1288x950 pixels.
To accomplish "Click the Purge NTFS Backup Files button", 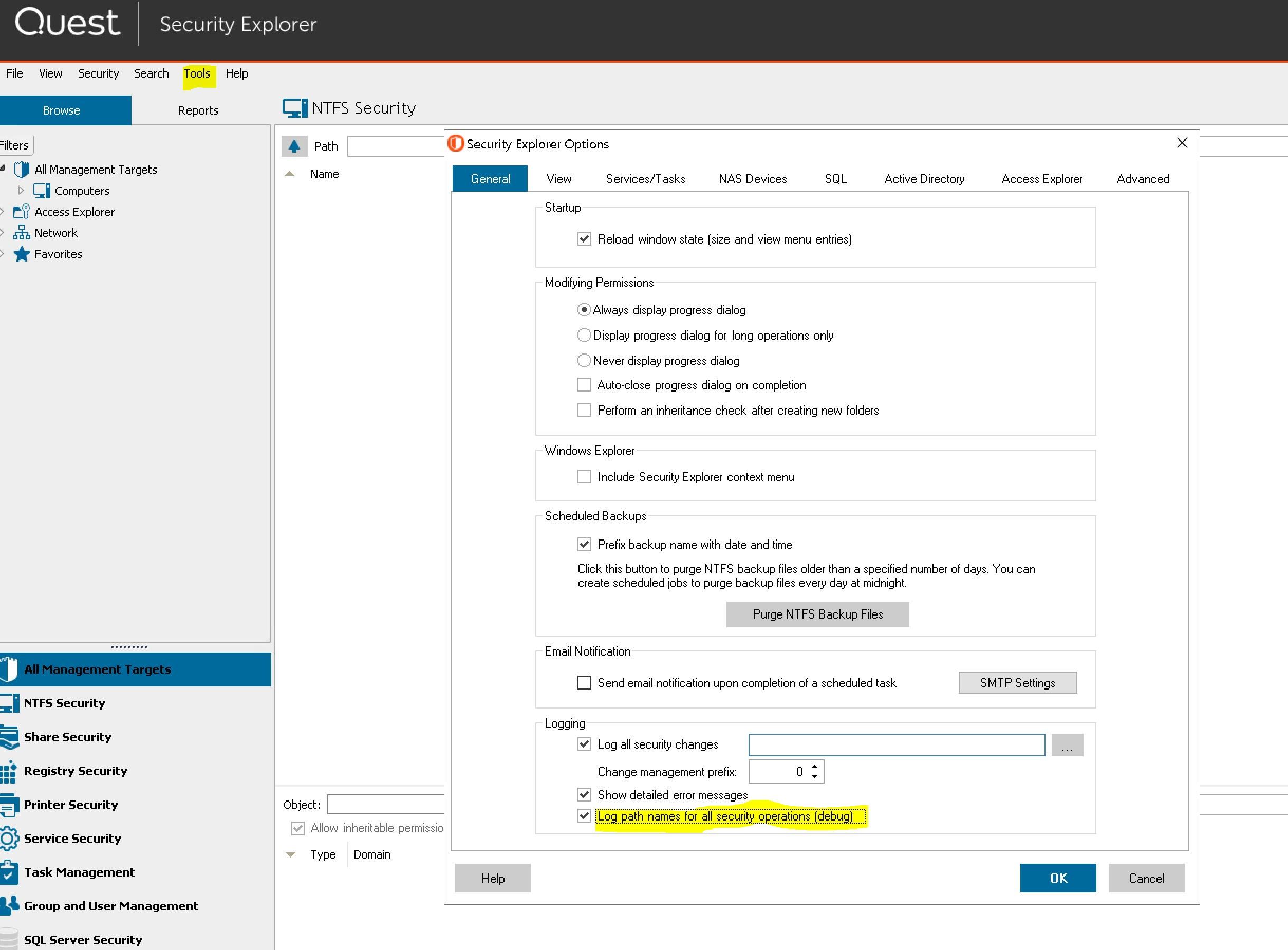I will (818, 614).
